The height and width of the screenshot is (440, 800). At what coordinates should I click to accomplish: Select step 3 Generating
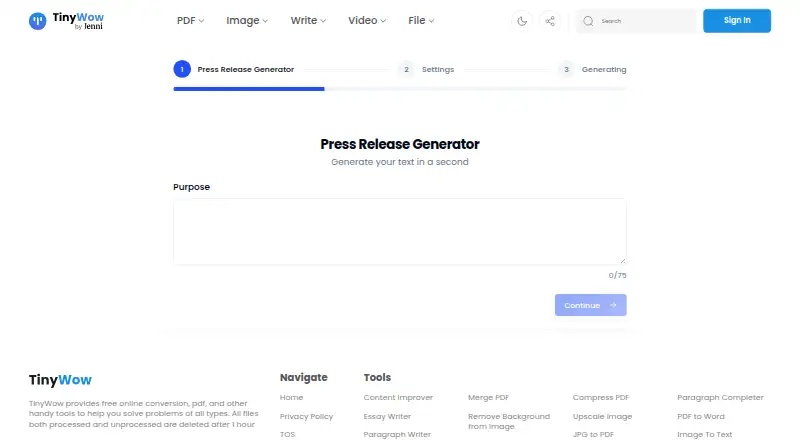coord(592,69)
